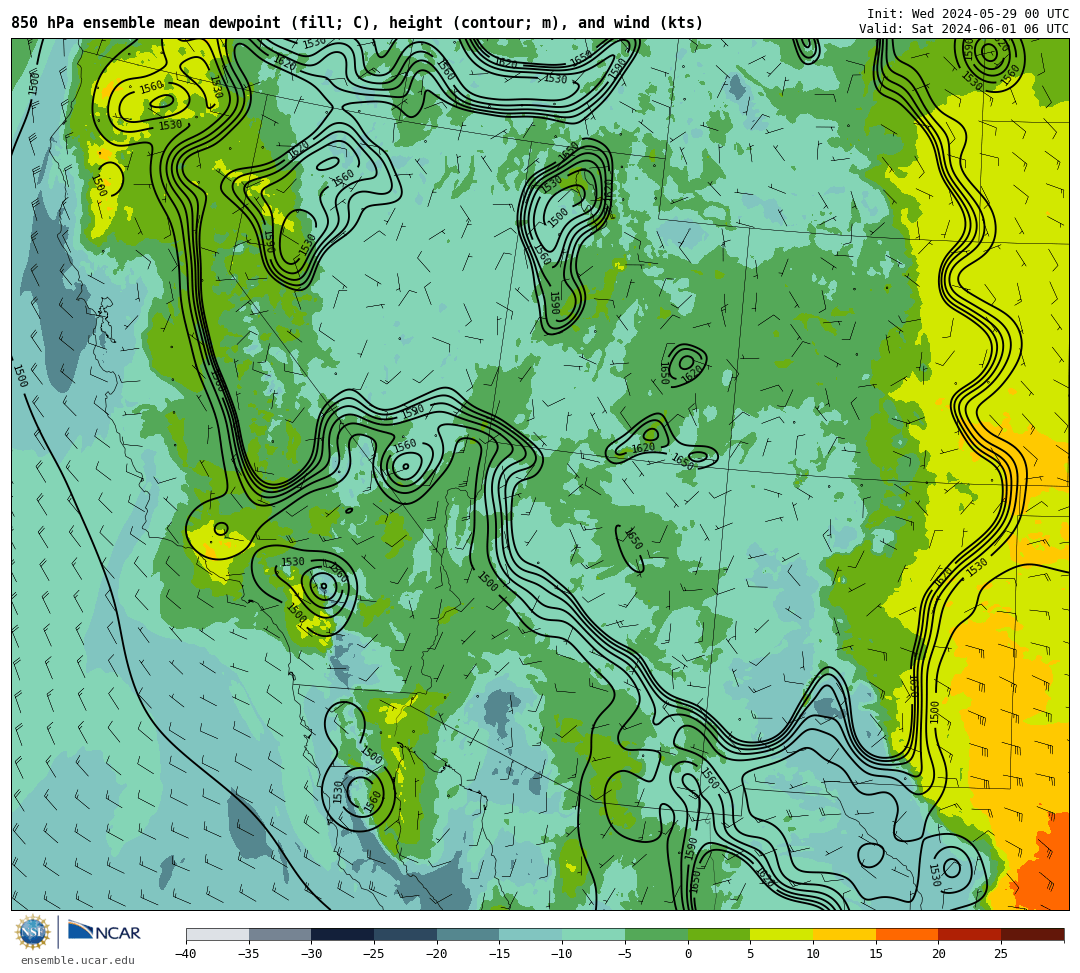Click the 10 colorbar tick label
The height and width of the screenshot is (973, 1080).
[x=813, y=954]
